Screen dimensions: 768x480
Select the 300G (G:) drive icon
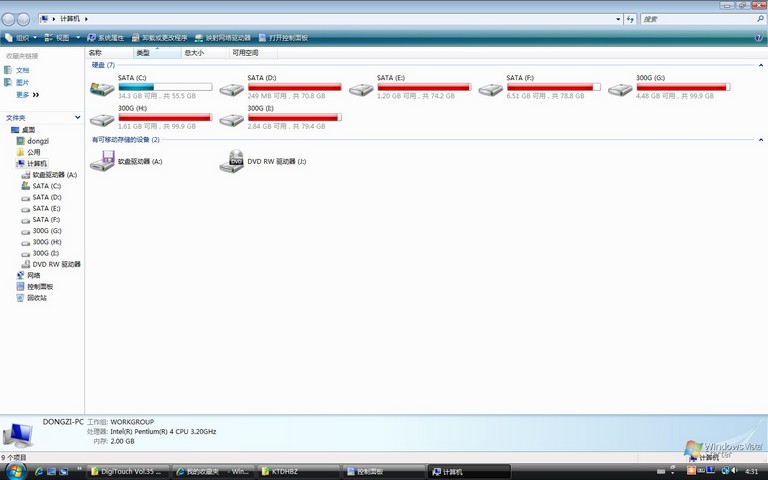[621, 89]
